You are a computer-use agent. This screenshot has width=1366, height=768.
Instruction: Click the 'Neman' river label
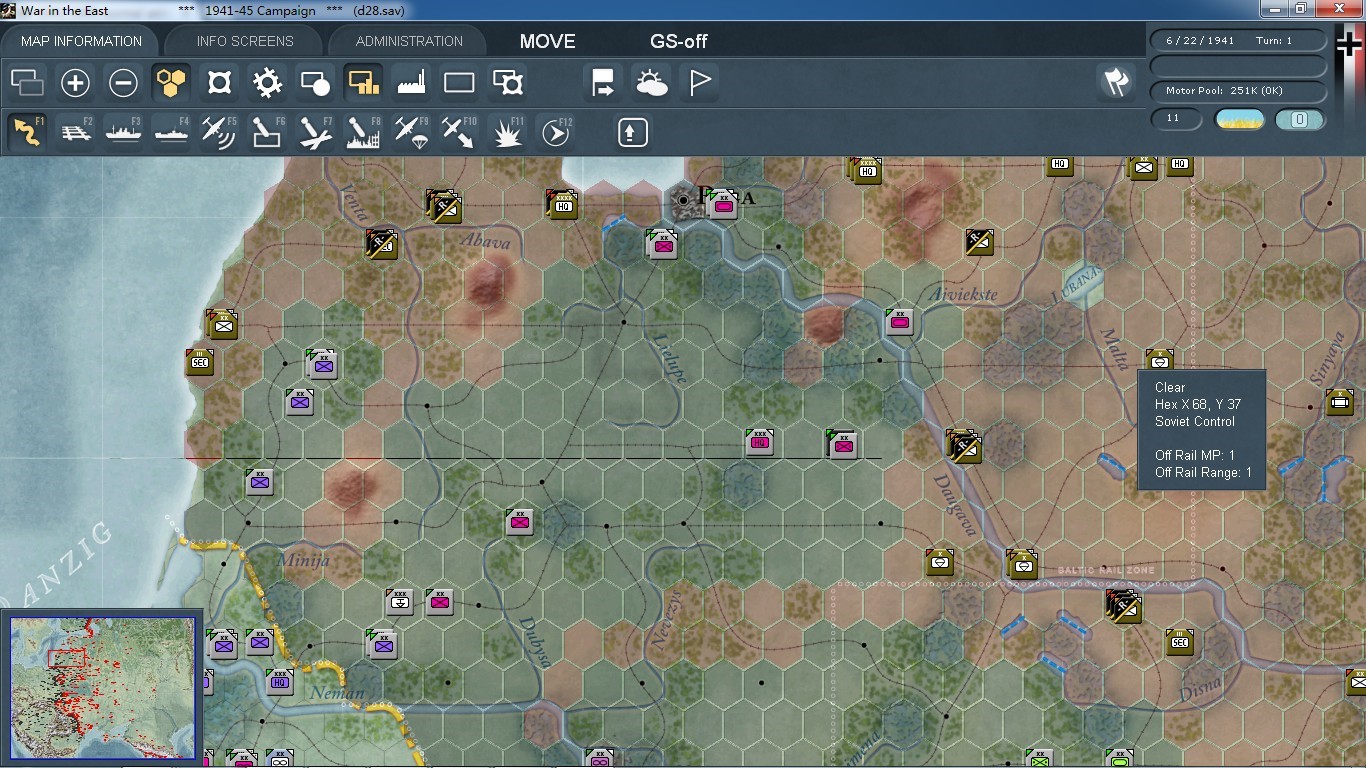337,693
